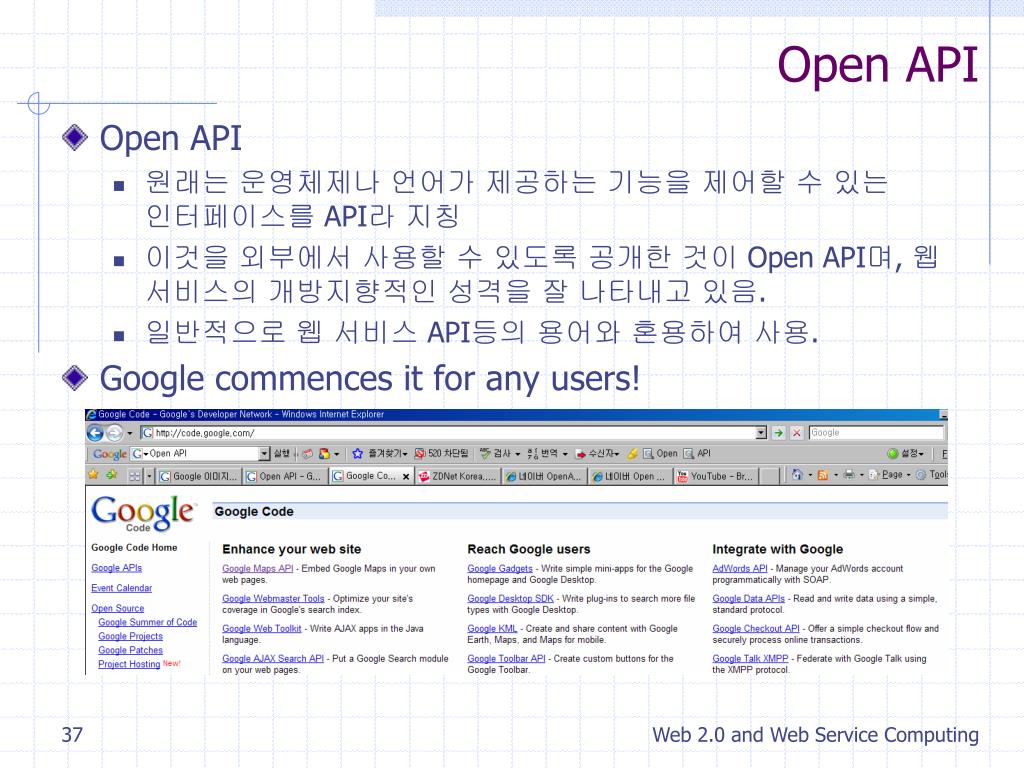Switch to the ZDNet Korea tab

click(x=457, y=477)
